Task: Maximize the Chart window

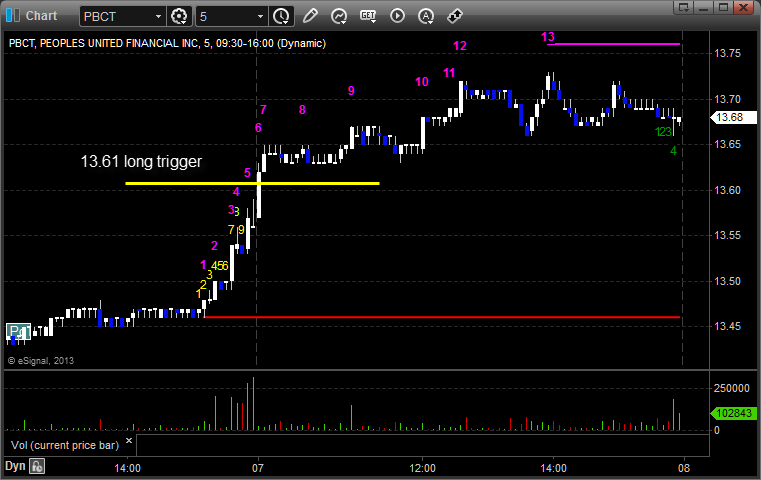Action: click(x=724, y=7)
